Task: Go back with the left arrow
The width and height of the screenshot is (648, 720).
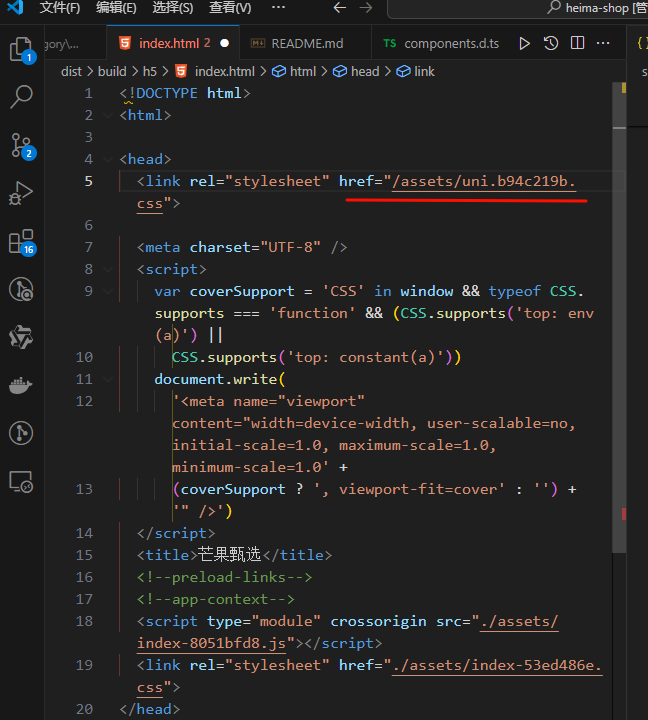Action: [x=339, y=7]
